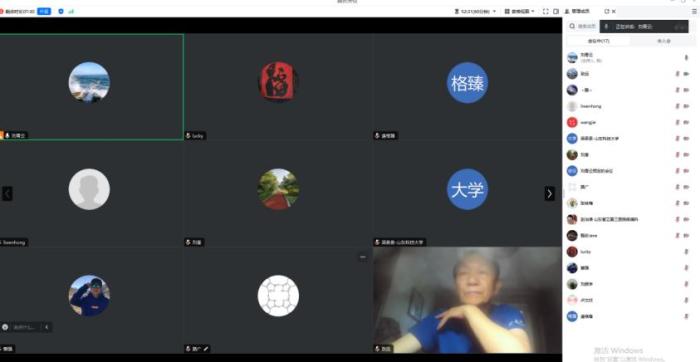Image resolution: width=700 pixels, height=362 pixels.
Task: Switch to the in-meeting participants tab
Action: [x=598, y=41]
